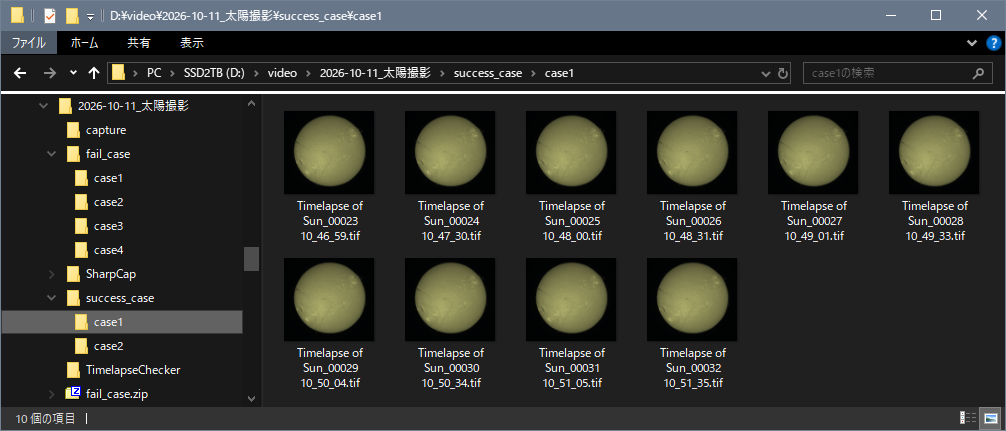
Task: Click video in the address breadcrumb
Action: 282,73
